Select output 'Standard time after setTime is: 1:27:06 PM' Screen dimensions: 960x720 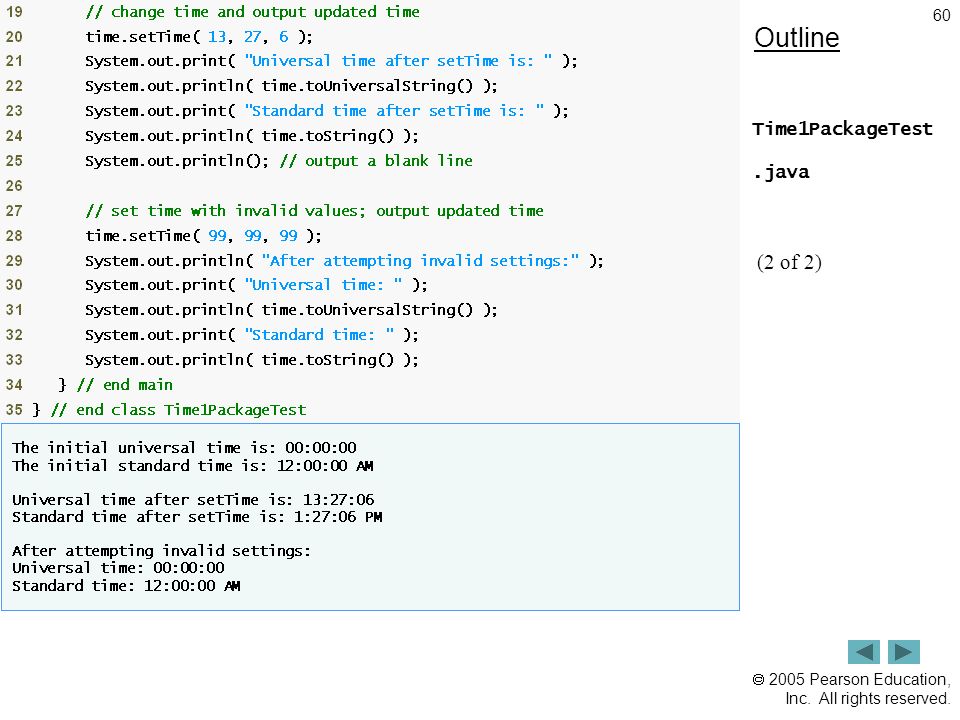click(197, 517)
